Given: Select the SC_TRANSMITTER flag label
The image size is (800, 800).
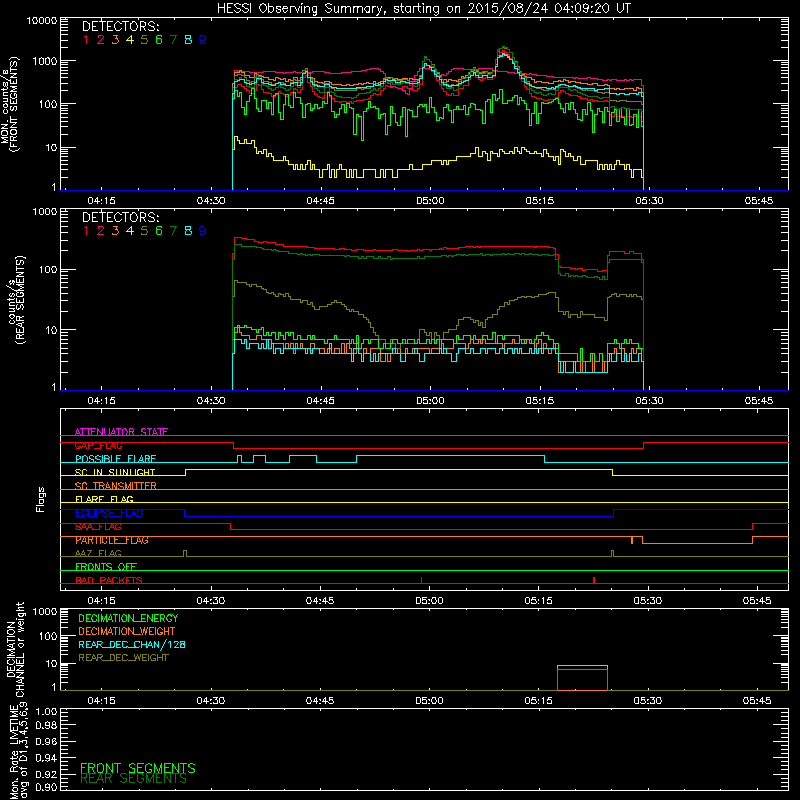Looking at the screenshot, I should coord(115,486).
